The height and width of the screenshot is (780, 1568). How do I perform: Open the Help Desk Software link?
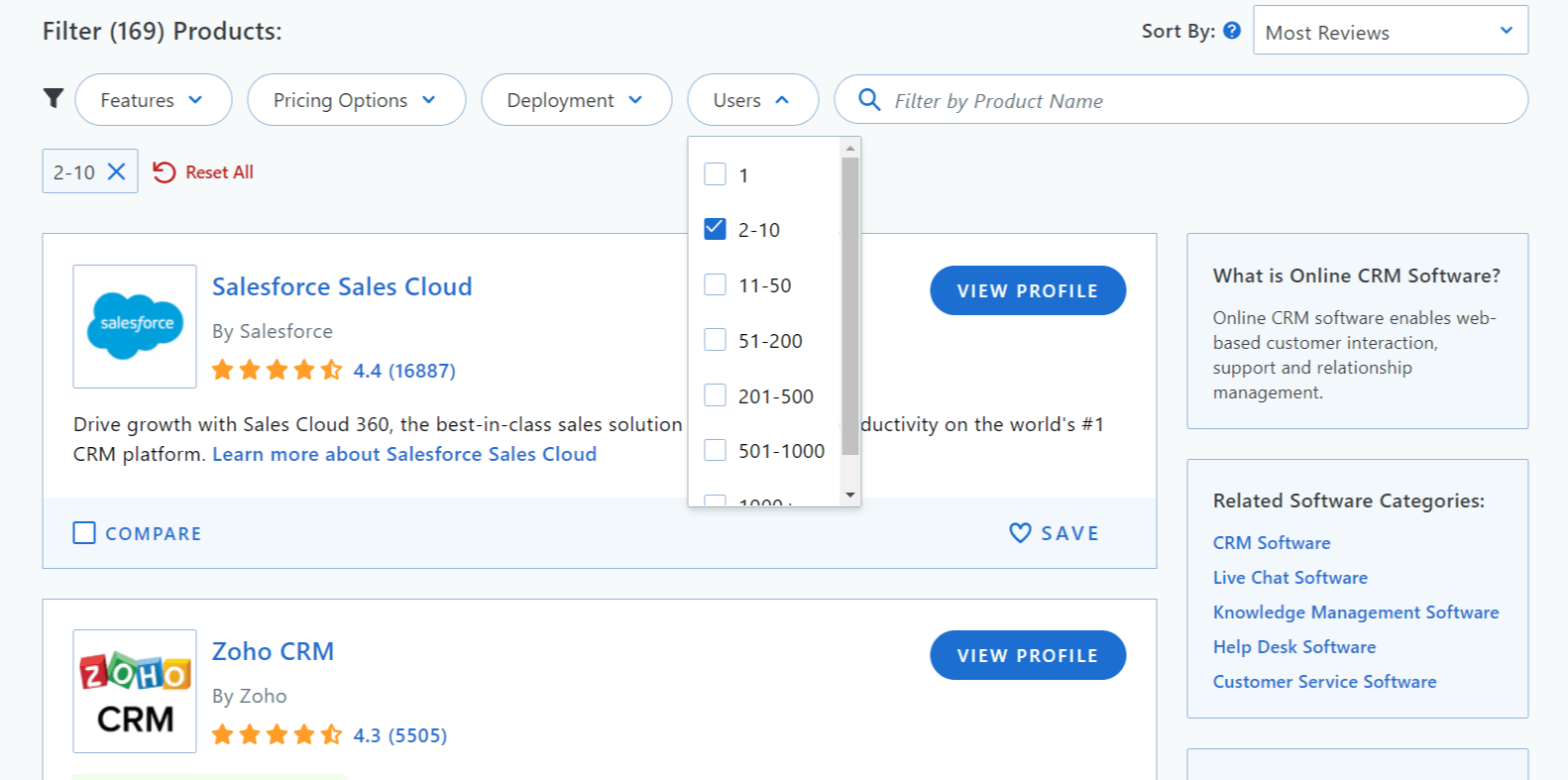(x=1293, y=647)
